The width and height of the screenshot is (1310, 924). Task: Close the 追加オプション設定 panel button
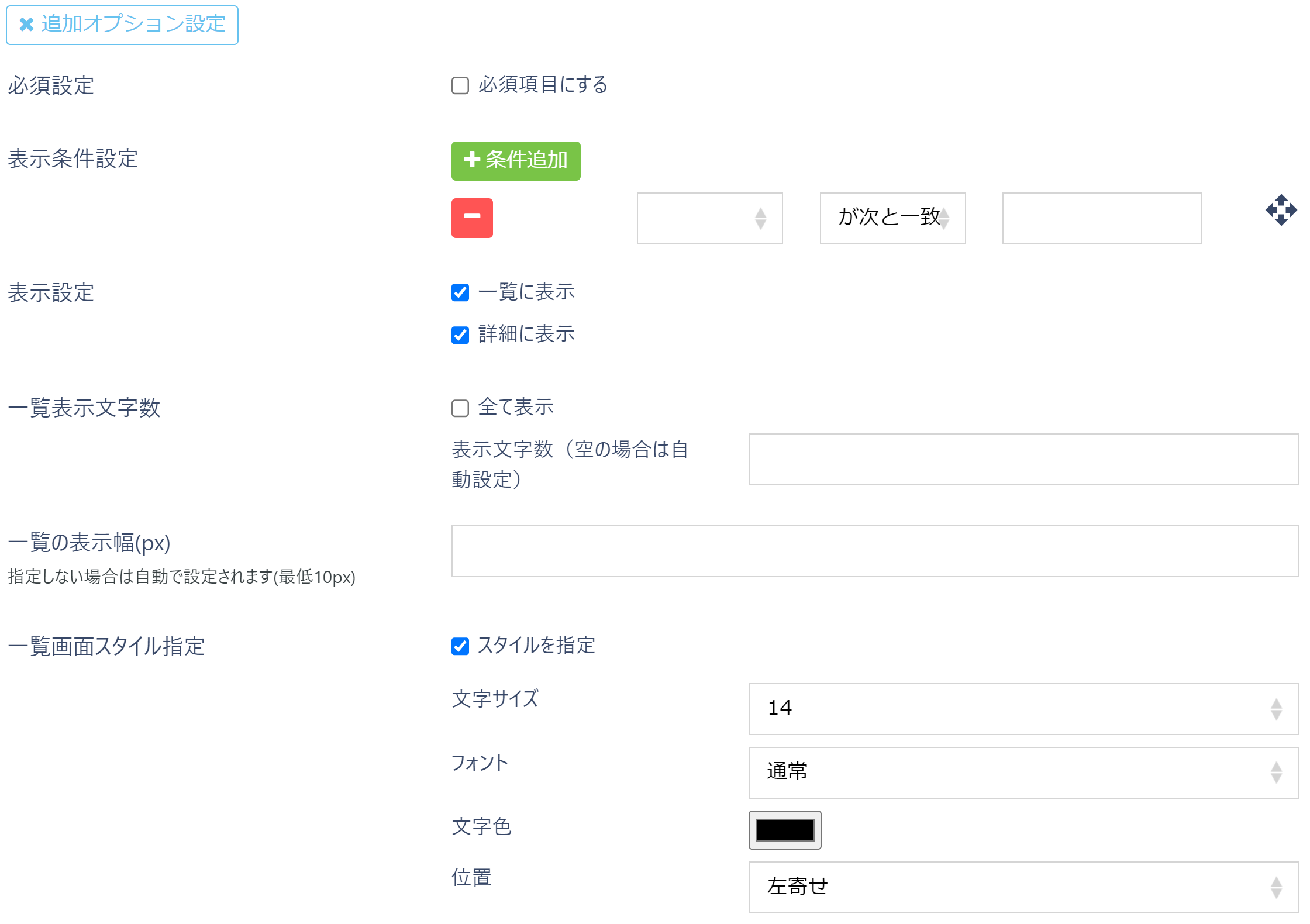click(x=122, y=25)
